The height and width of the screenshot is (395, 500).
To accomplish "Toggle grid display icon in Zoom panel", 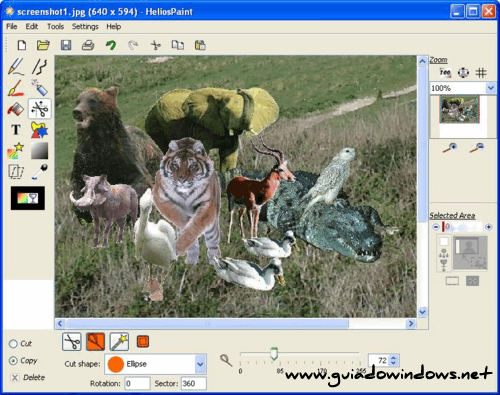I will pos(481,72).
